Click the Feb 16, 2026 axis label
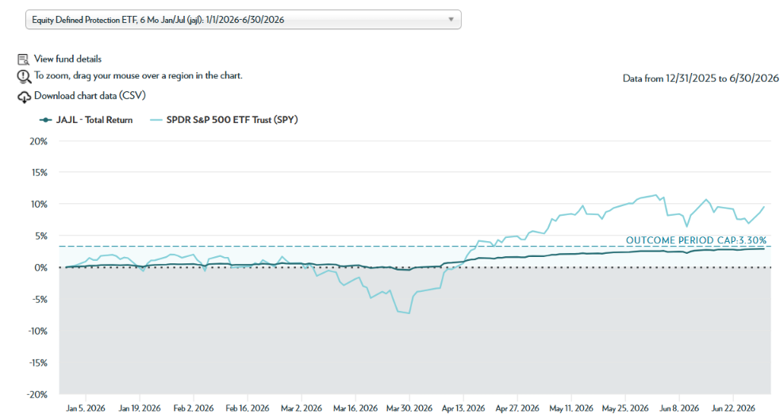 (247, 408)
